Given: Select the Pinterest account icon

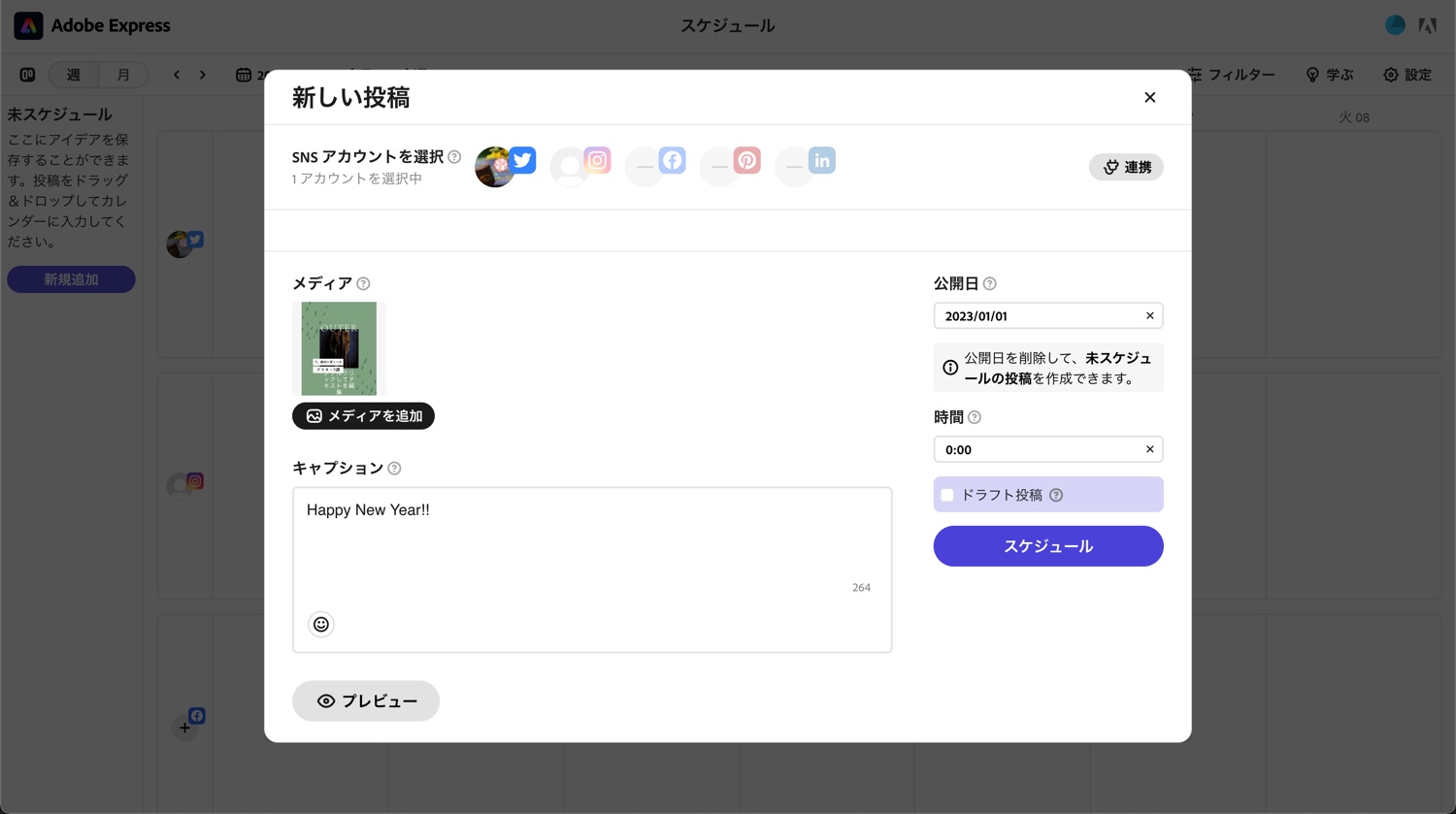Looking at the screenshot, I should pos(730,167).
